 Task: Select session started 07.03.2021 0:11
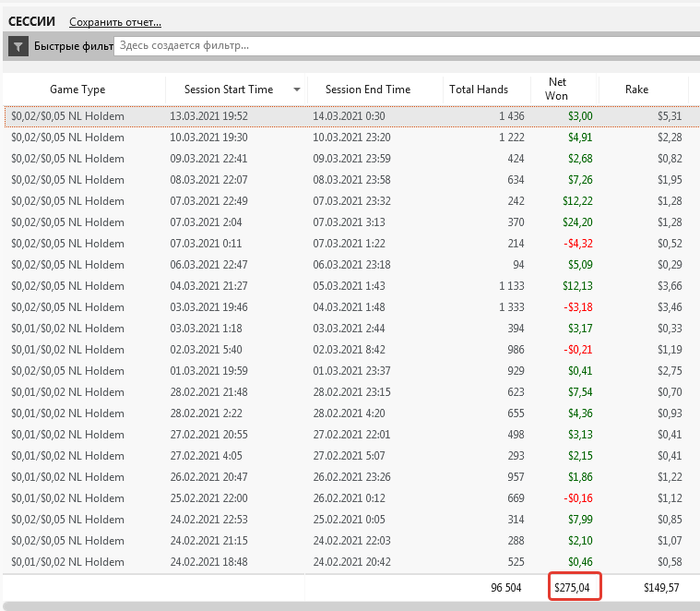point(352,244)
